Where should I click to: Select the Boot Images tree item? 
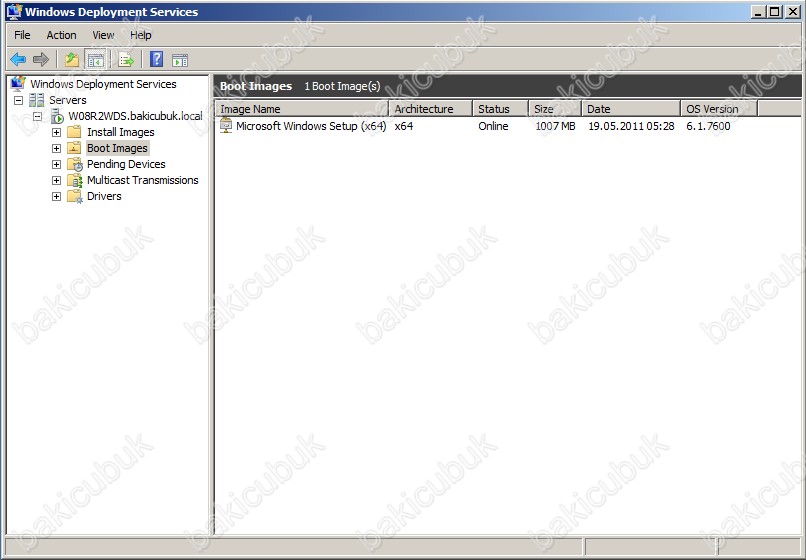(x=117, y=148)
